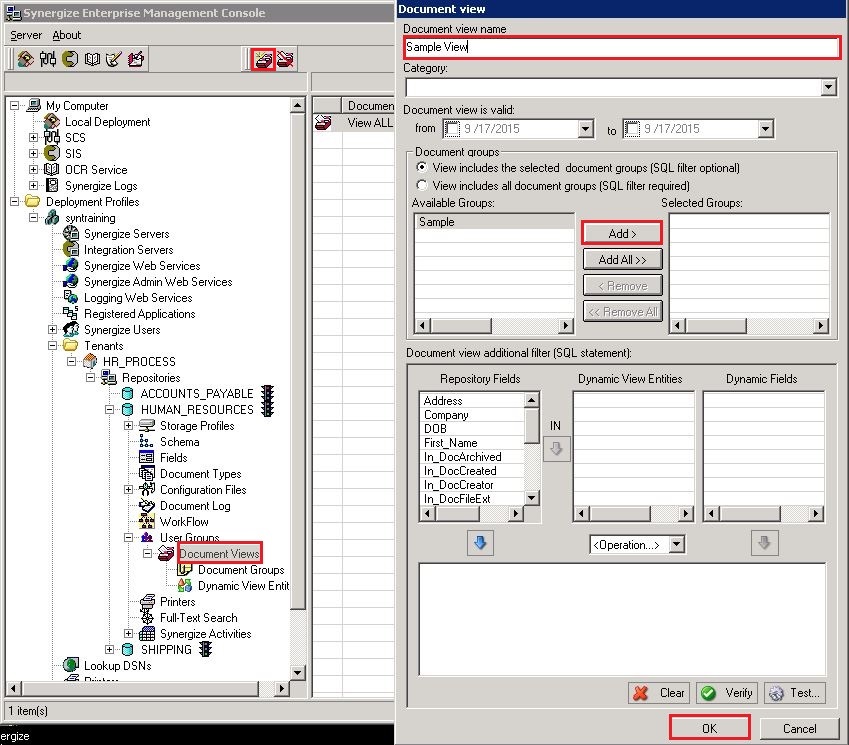Click the Logging Web Services icon
The image size is (849, 745).
click(71, 297)
